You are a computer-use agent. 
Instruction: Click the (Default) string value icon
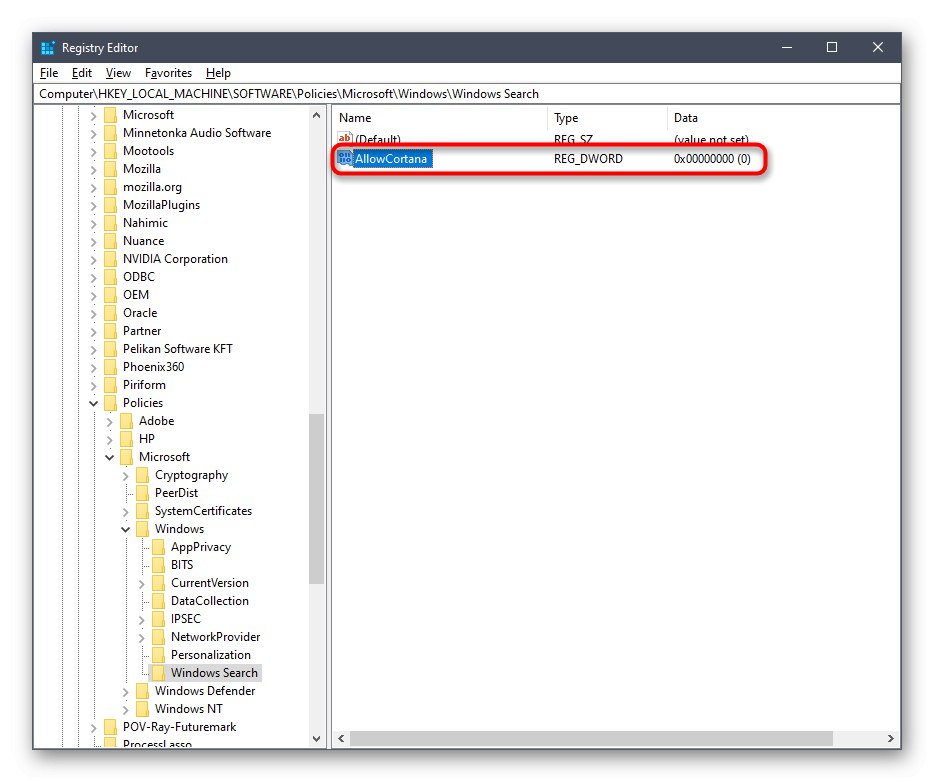click(x=344, y=139)
